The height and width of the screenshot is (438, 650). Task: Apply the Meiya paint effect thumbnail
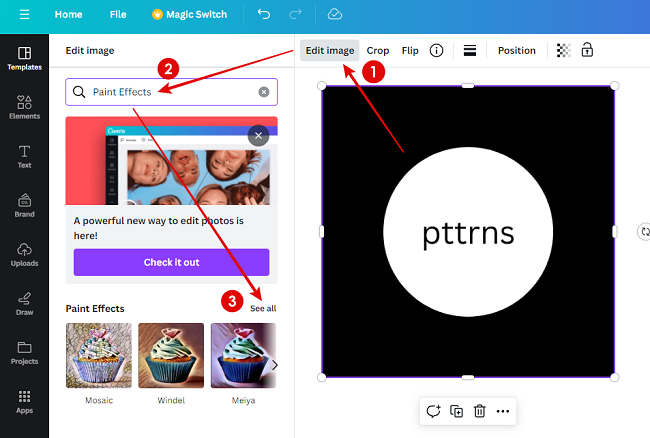tap(243, 356)
